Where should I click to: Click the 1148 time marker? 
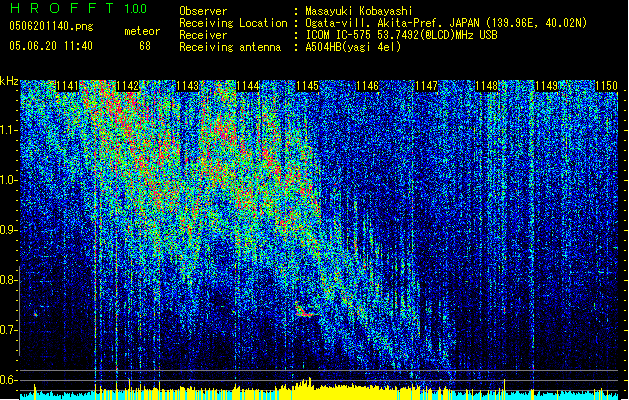pyautogui.click(x=486, y=86)
